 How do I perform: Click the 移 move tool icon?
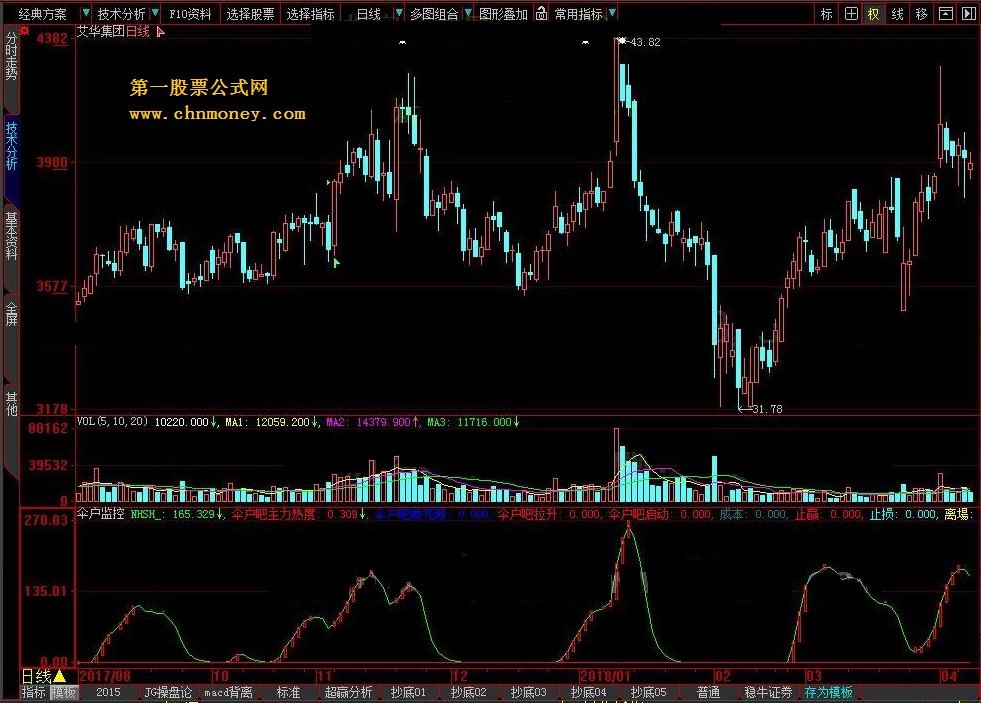pos(921,14)
